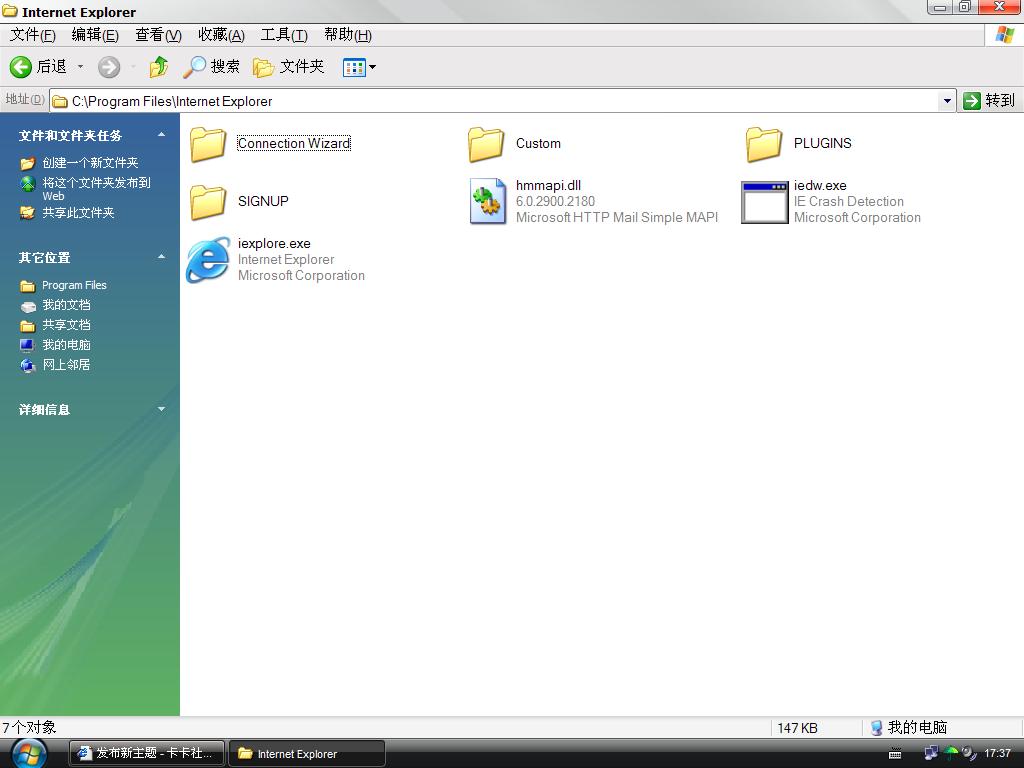Select the PLUGINS folder icon
The height and width of the screenshot is (768, 1024).
(x=764, y=144)
